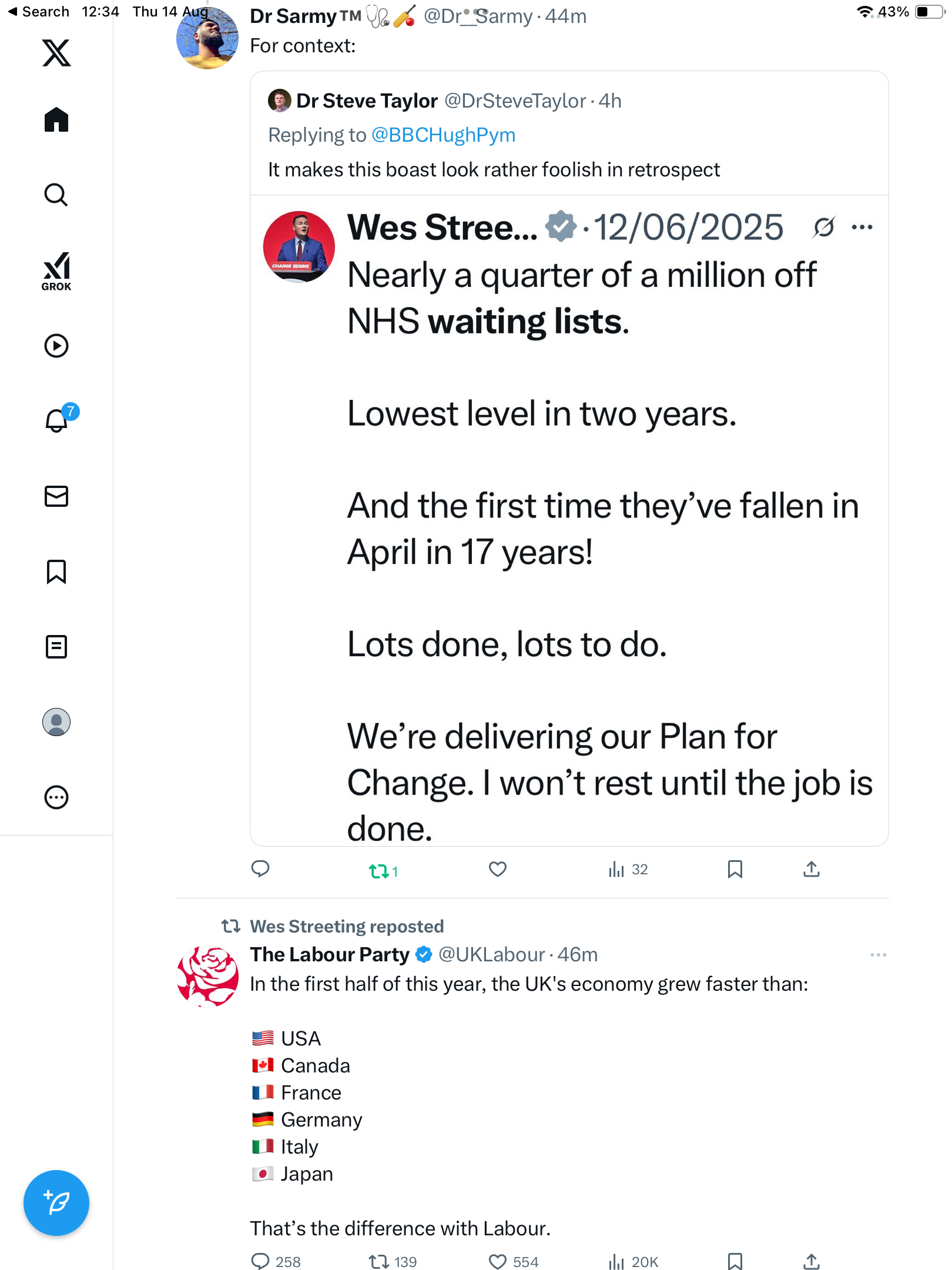The height and width of the screenshot is (1270, 952).
Task: Open the @BBCHughPym mention link
Action: tap(443, 135)
